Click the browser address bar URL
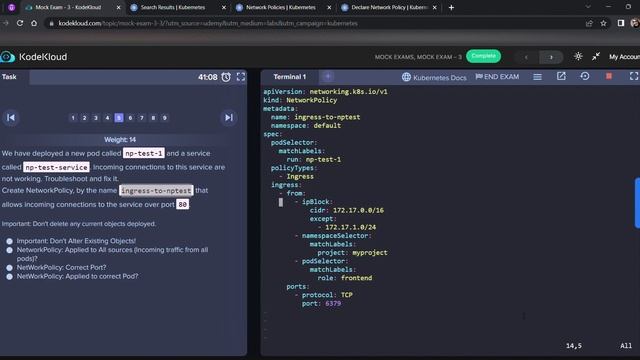This screenshot has height=360, width=640. 208,23
